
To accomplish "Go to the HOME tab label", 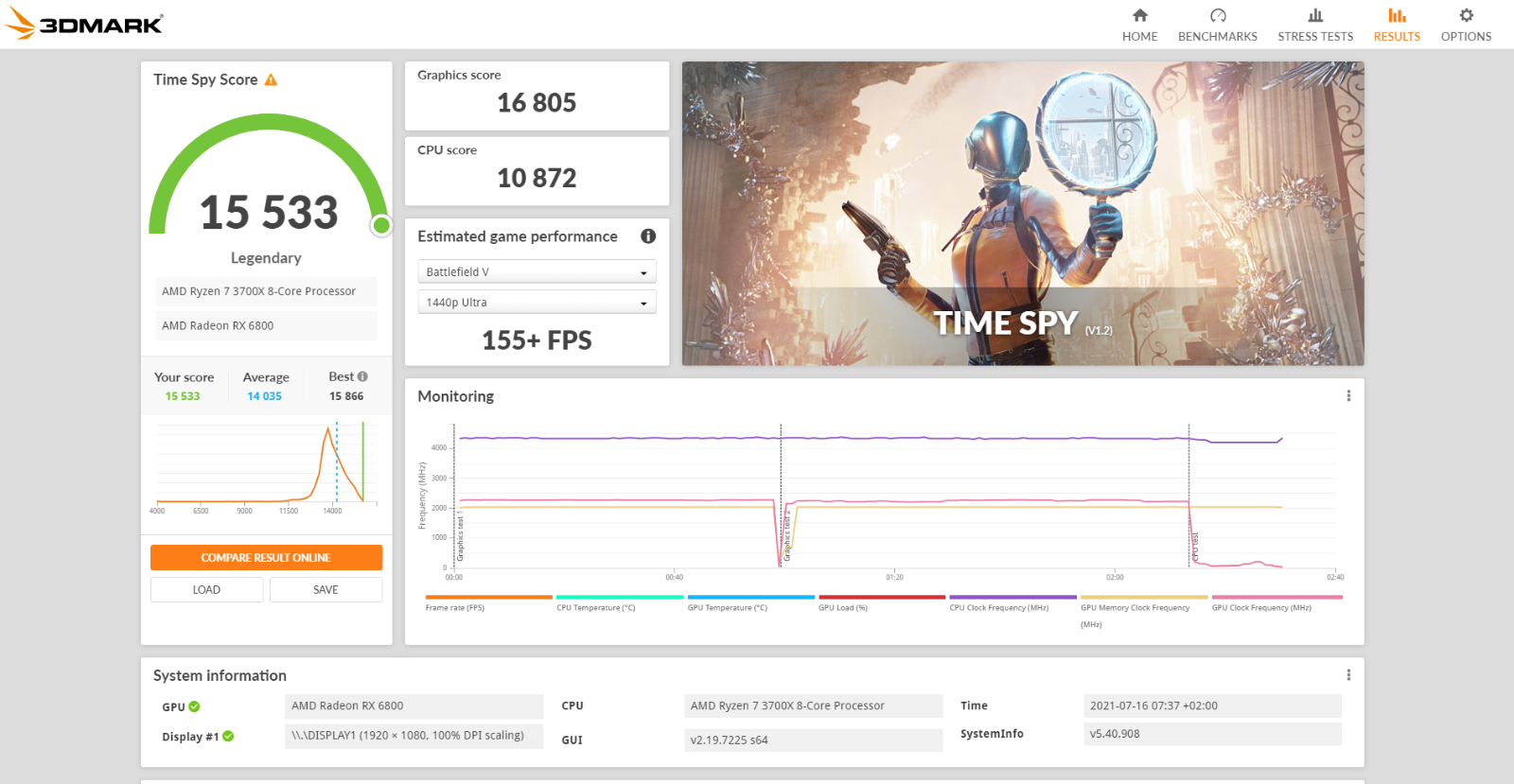I will tap(1140, 37).
